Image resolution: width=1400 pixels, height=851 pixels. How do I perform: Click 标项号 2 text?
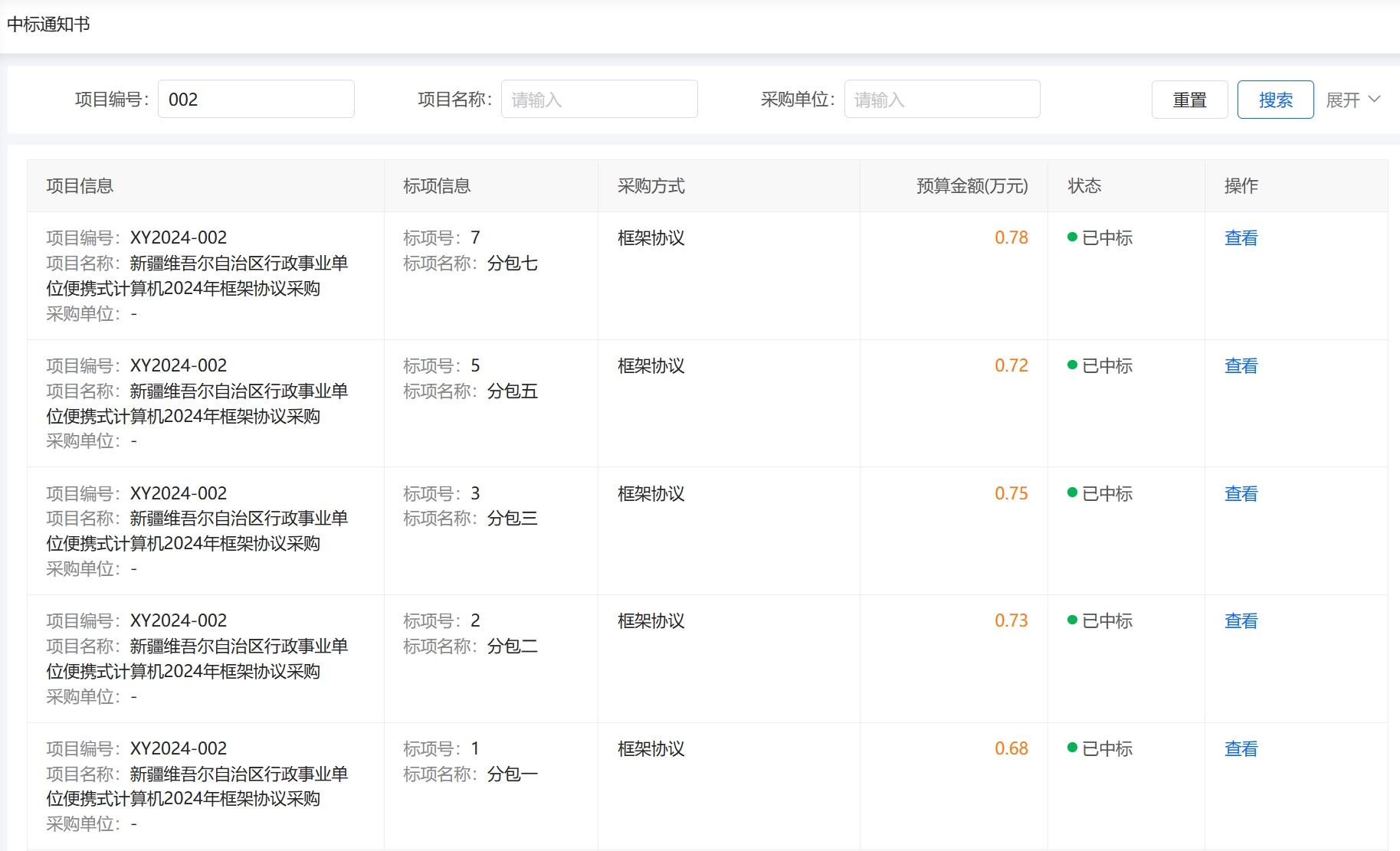click(x=442, y=621)
